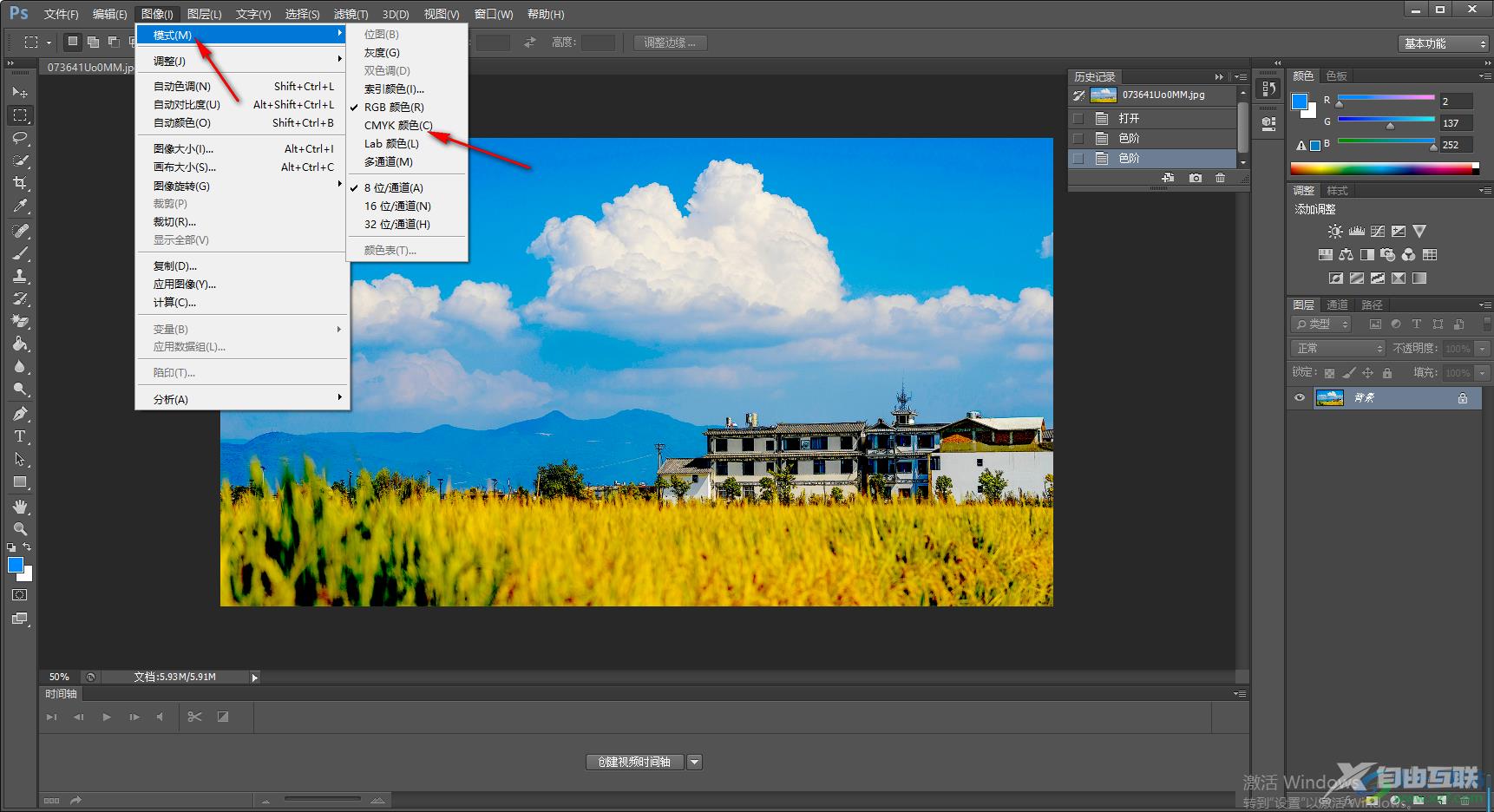The image size is (1494, 812).
Task: Toggle history state box beside 打开
Action: 1078,118
